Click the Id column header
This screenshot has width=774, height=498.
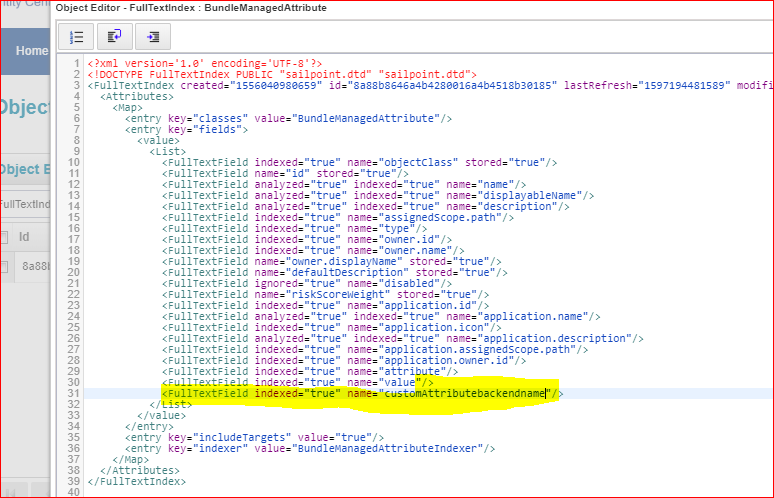pos(25,237)
